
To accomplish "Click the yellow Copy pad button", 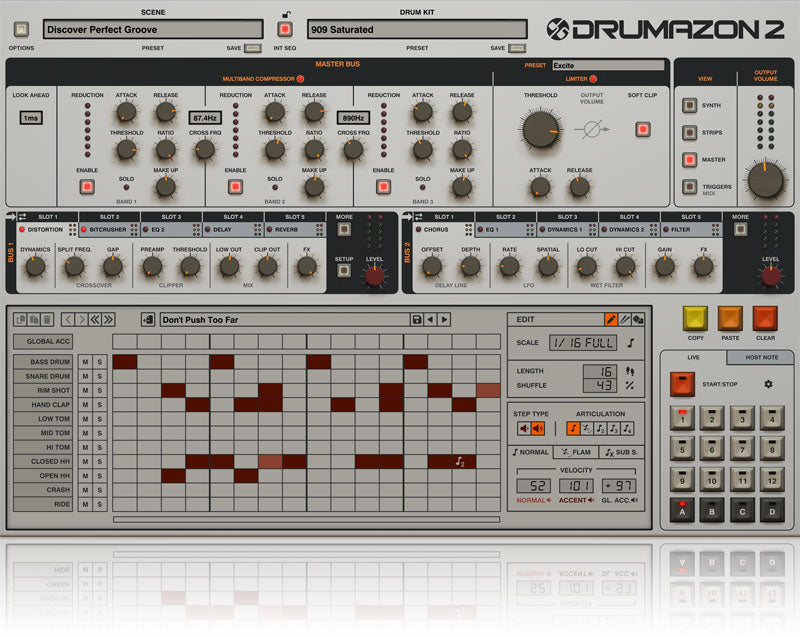I will click(x=695, y=319).
